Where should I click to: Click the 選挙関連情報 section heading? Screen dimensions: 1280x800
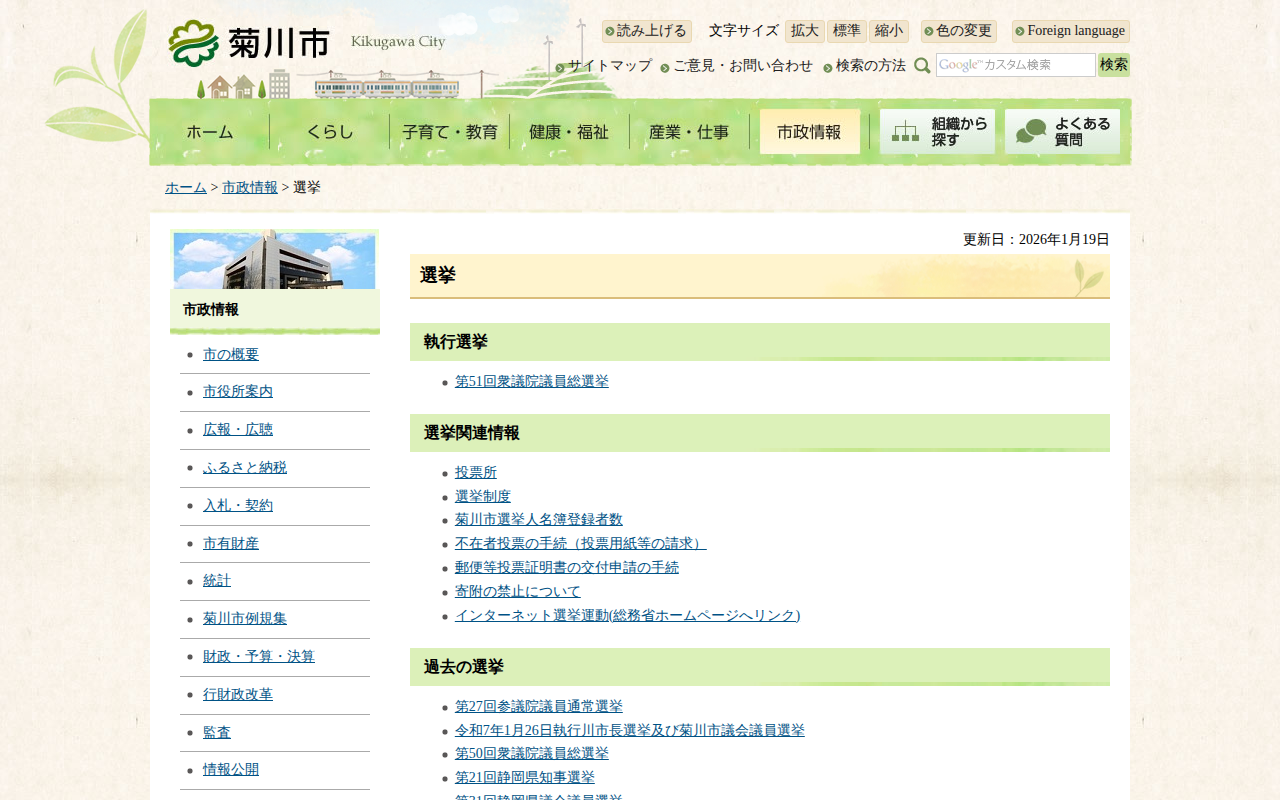pyautogui.click(x=760, y=433)
